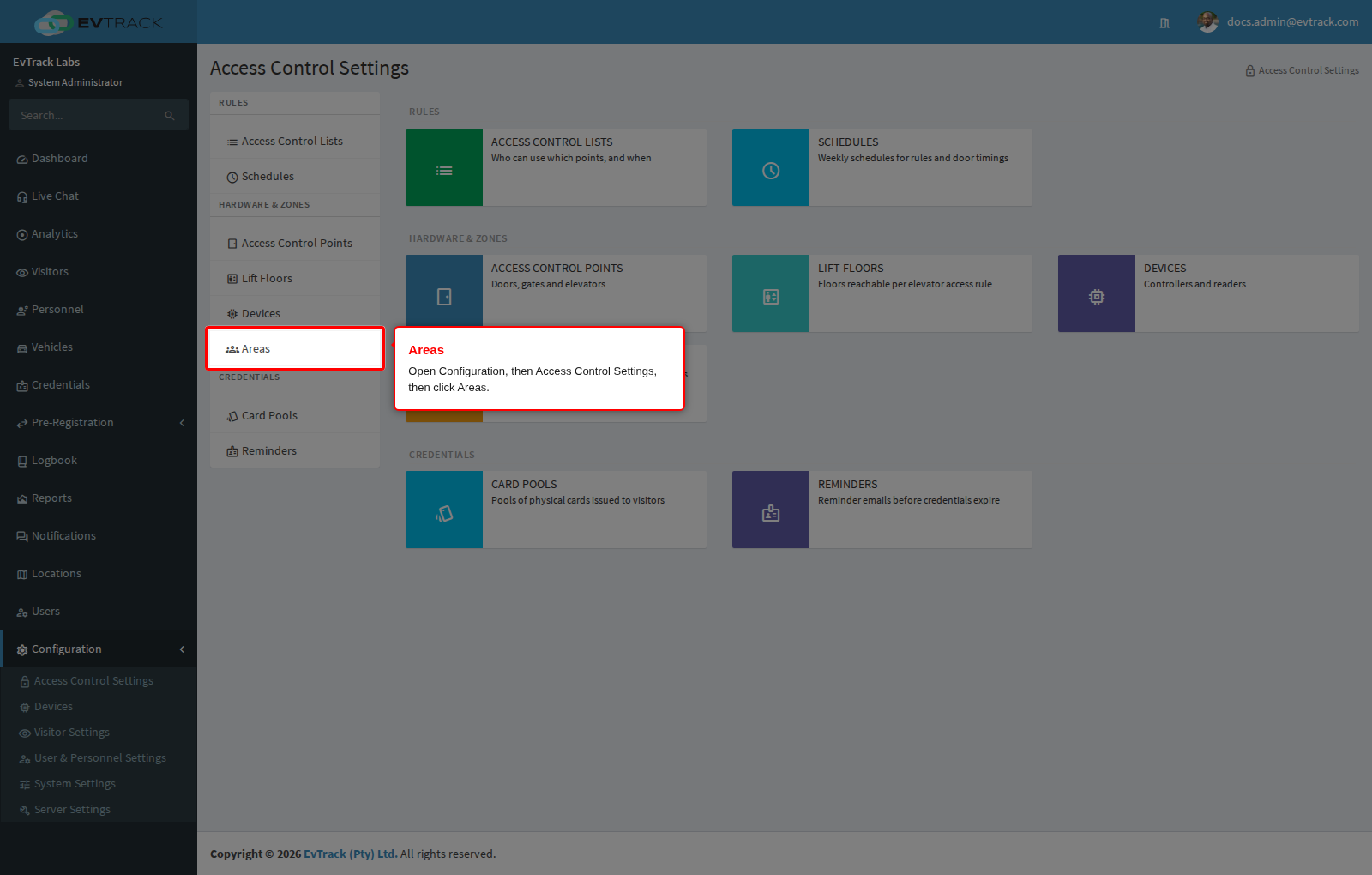Open Visitor Settings submenu item
Image resolution: width=1372 pixels, height=875 pixels.
[x=99, y=733]
